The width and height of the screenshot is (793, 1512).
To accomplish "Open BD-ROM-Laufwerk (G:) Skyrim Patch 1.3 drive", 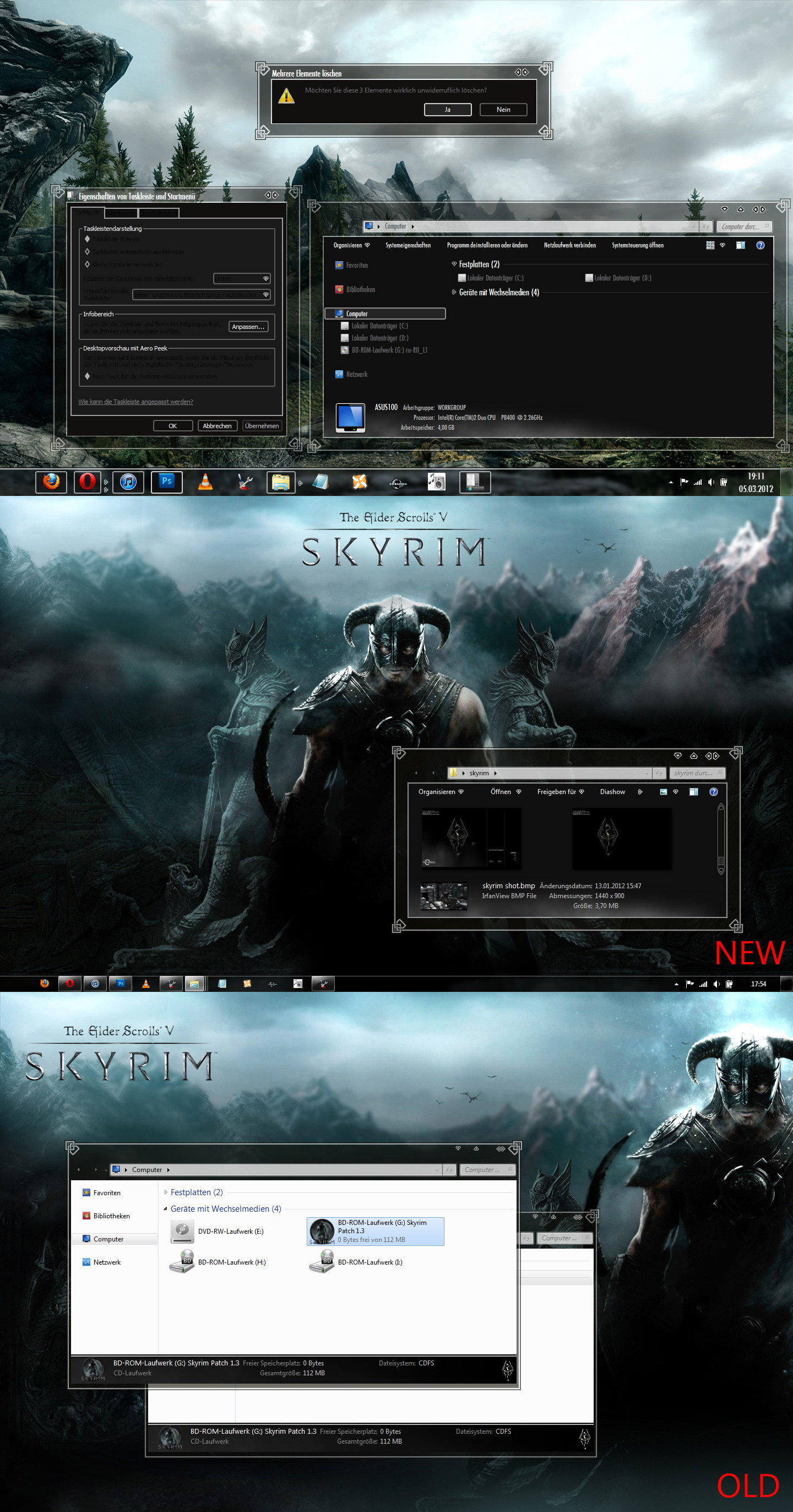I will [376, 1231].
